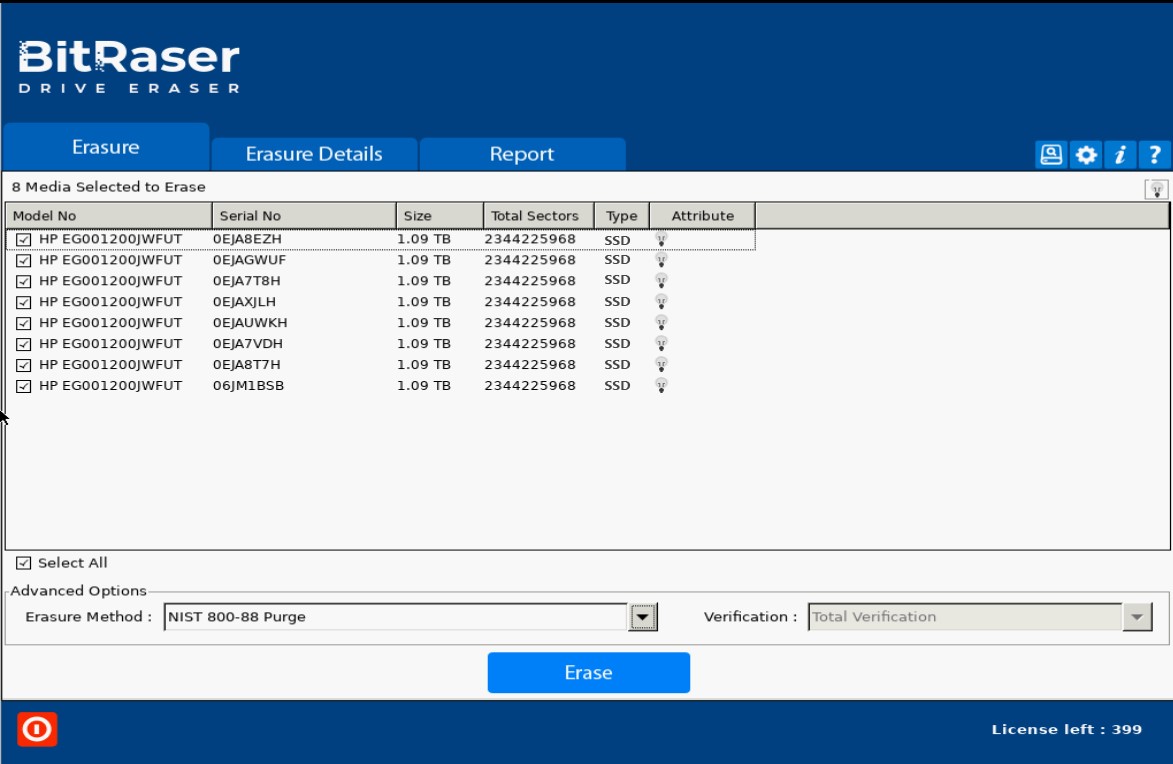Image resolution: width=1173 pixels, height=764 pixels.
Task: Click attribute bulb icon for 0EJAUWKH
Action: pos(661,323)
